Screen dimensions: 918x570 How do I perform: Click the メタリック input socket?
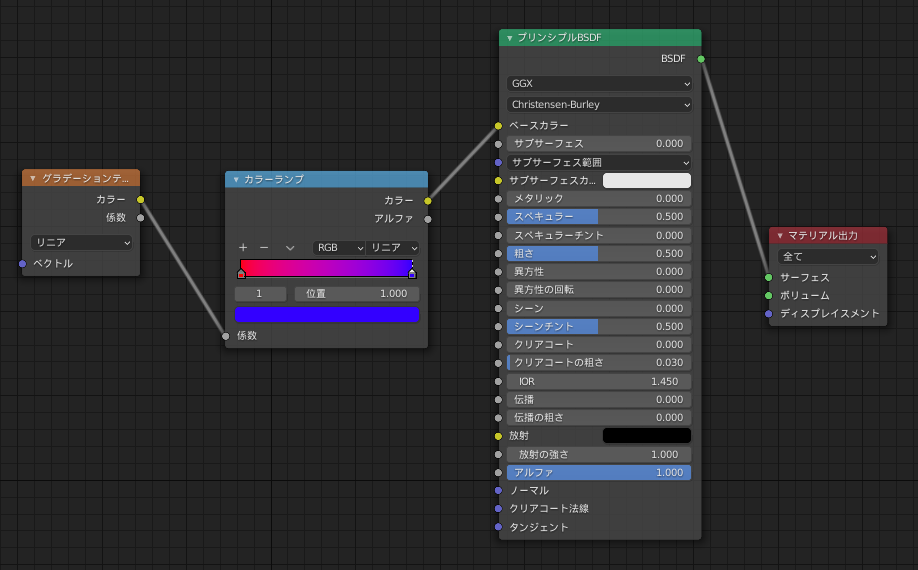(498, 199)
